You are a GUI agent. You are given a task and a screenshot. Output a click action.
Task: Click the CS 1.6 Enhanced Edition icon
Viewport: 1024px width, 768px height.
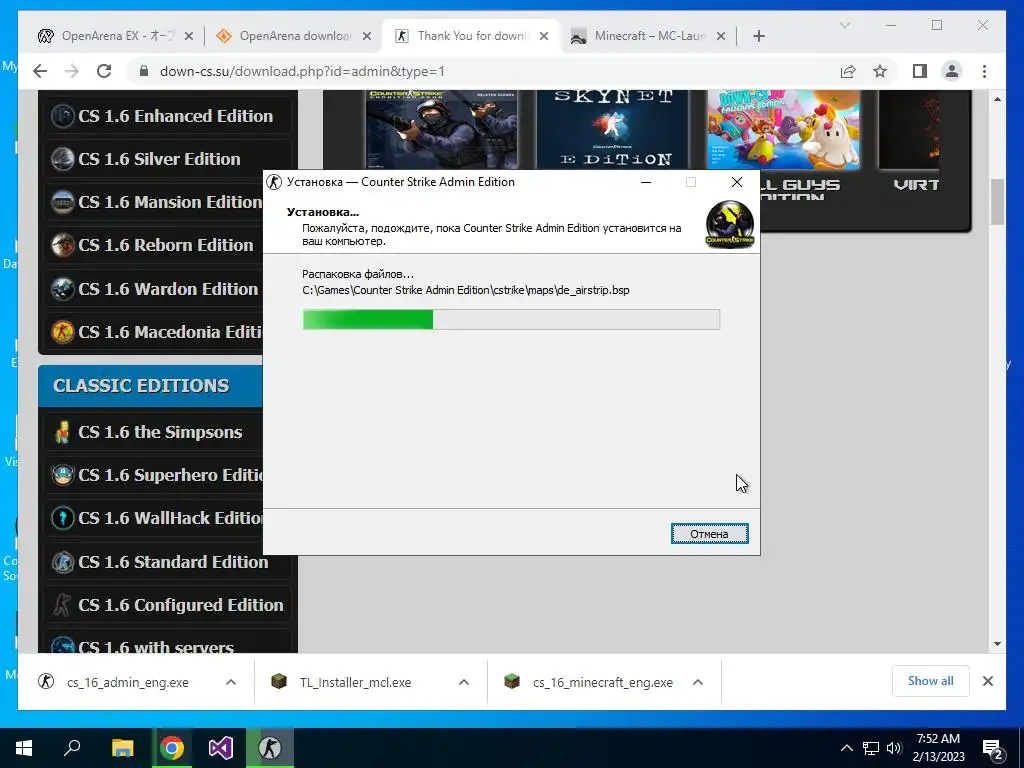click(x=63, y=116)
